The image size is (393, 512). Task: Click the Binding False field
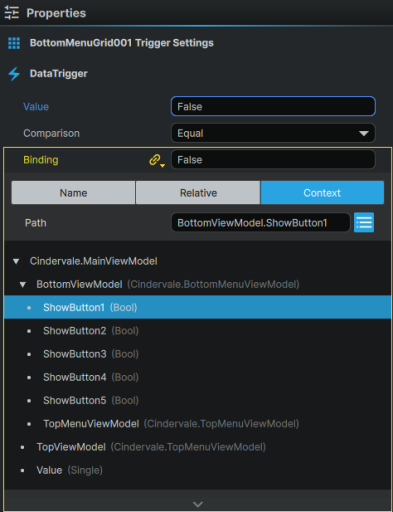coord(273,160)
